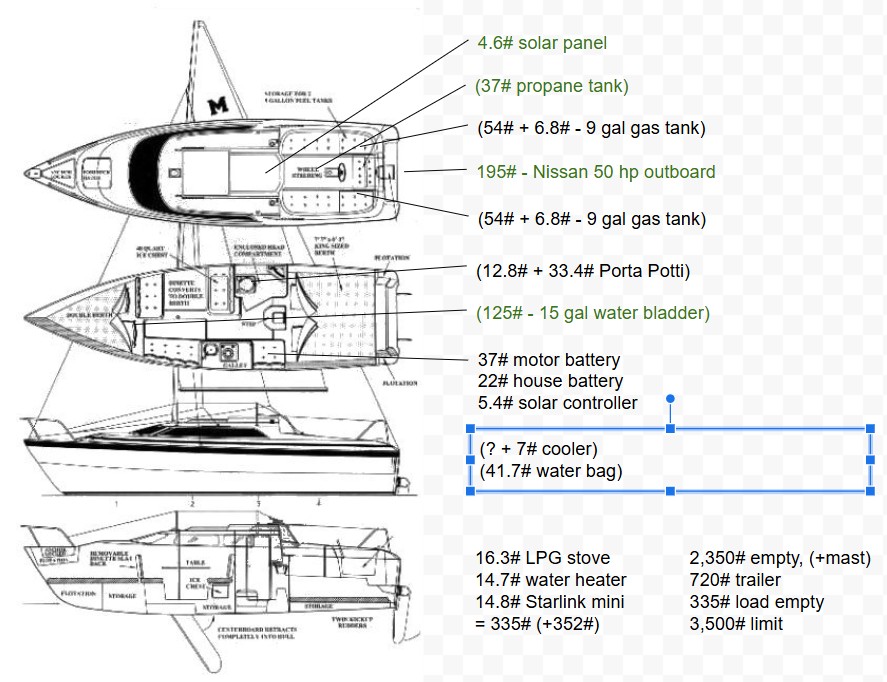Click the top-right resize handle of the selected box
Image resolution: width=887 pixels, height=682 pixels.
(x=871, y=429)
